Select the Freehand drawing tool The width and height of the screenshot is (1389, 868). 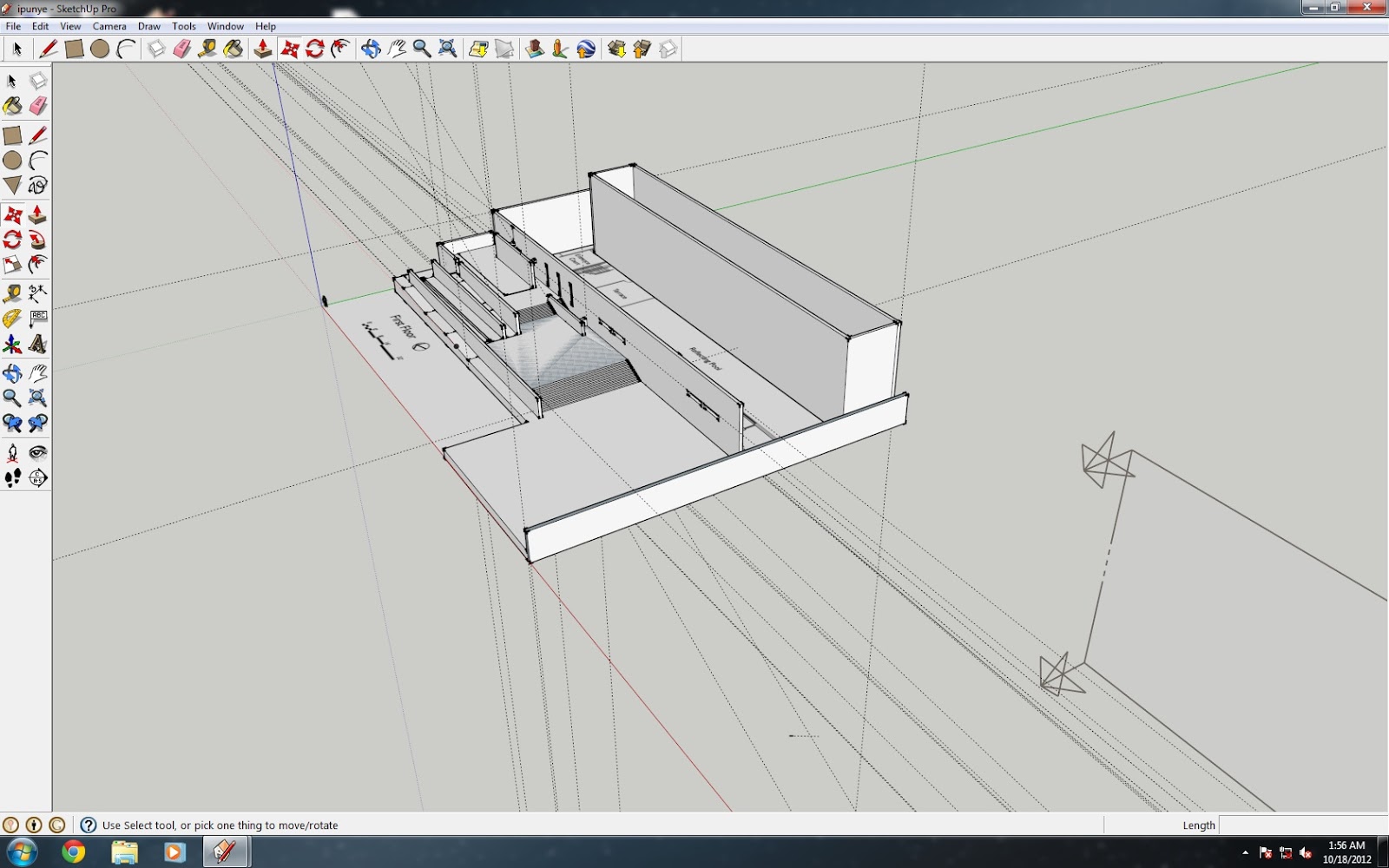point(37,185)
